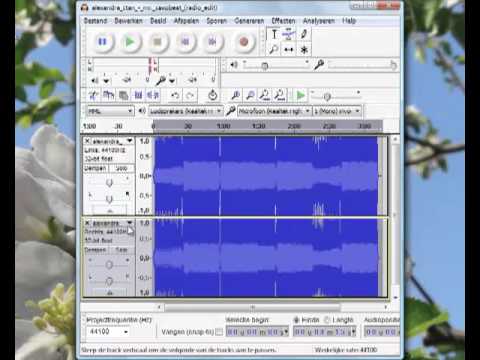The width and height of the screenshot is (480, 360).
Task: Select the Envelope tool
Action: [x=289, y=34]
